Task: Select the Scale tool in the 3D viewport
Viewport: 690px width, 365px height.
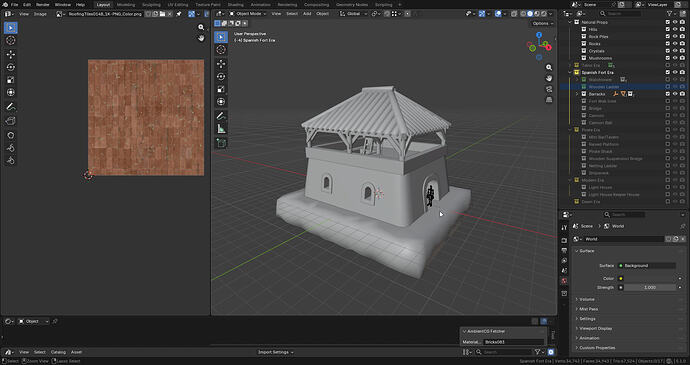Action: click(221, 89)
